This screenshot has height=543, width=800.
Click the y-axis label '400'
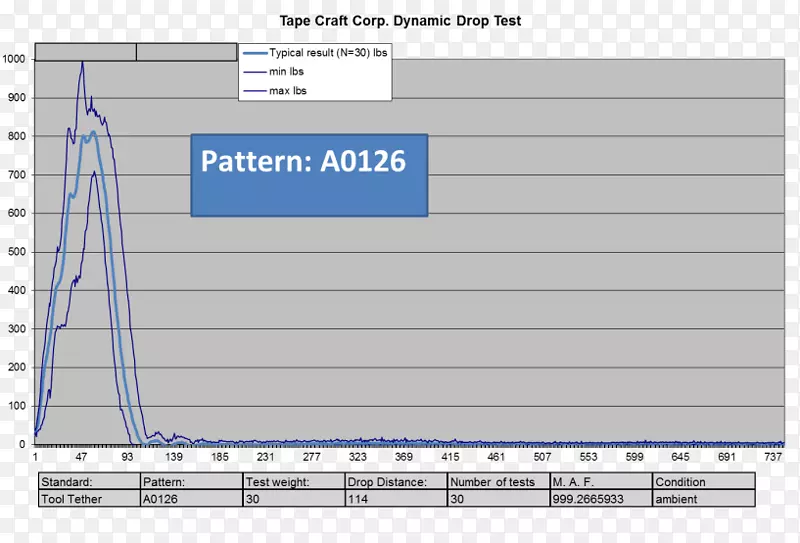tap(16, 290)
